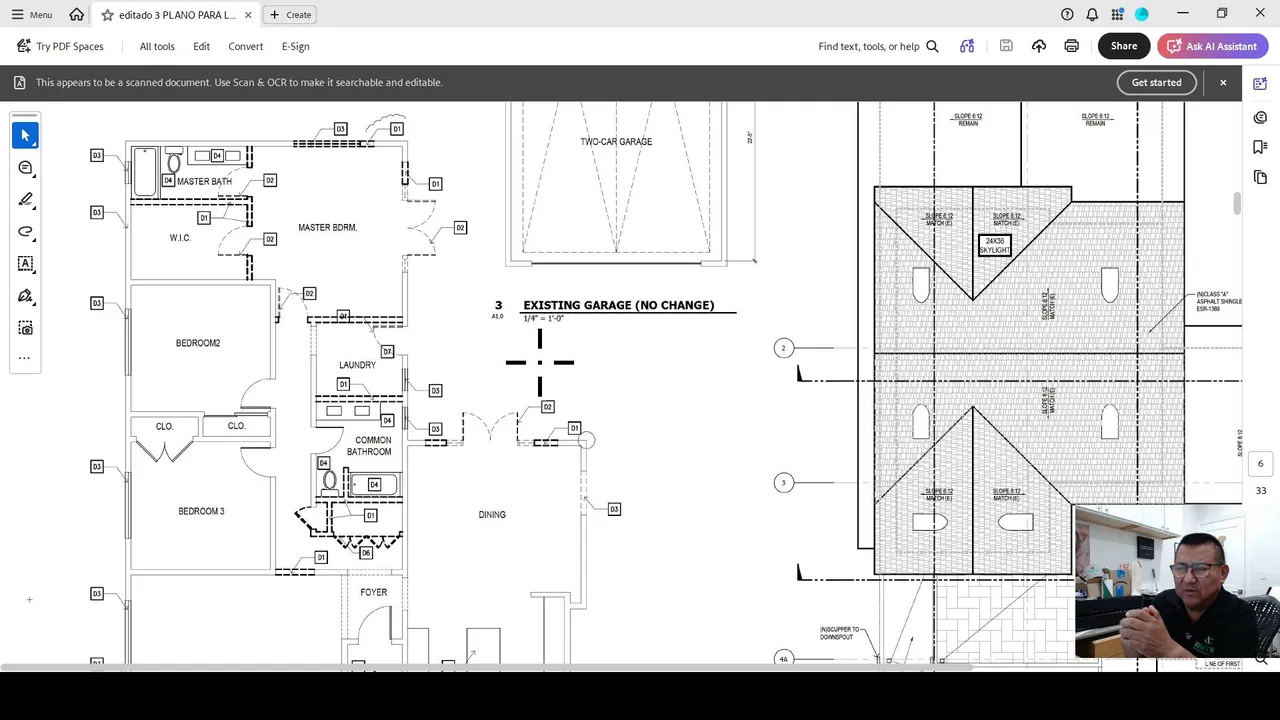
Task: Click the scanned document icon in the banner
Action: 19,83
